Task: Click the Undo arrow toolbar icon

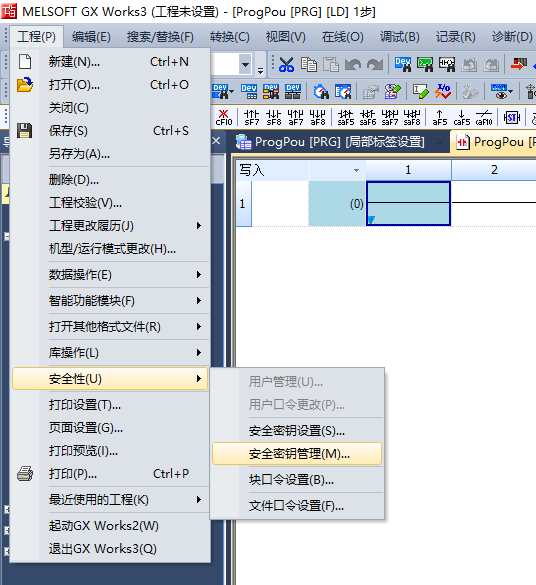Action: pyautogui.click(x=352, y=65)
